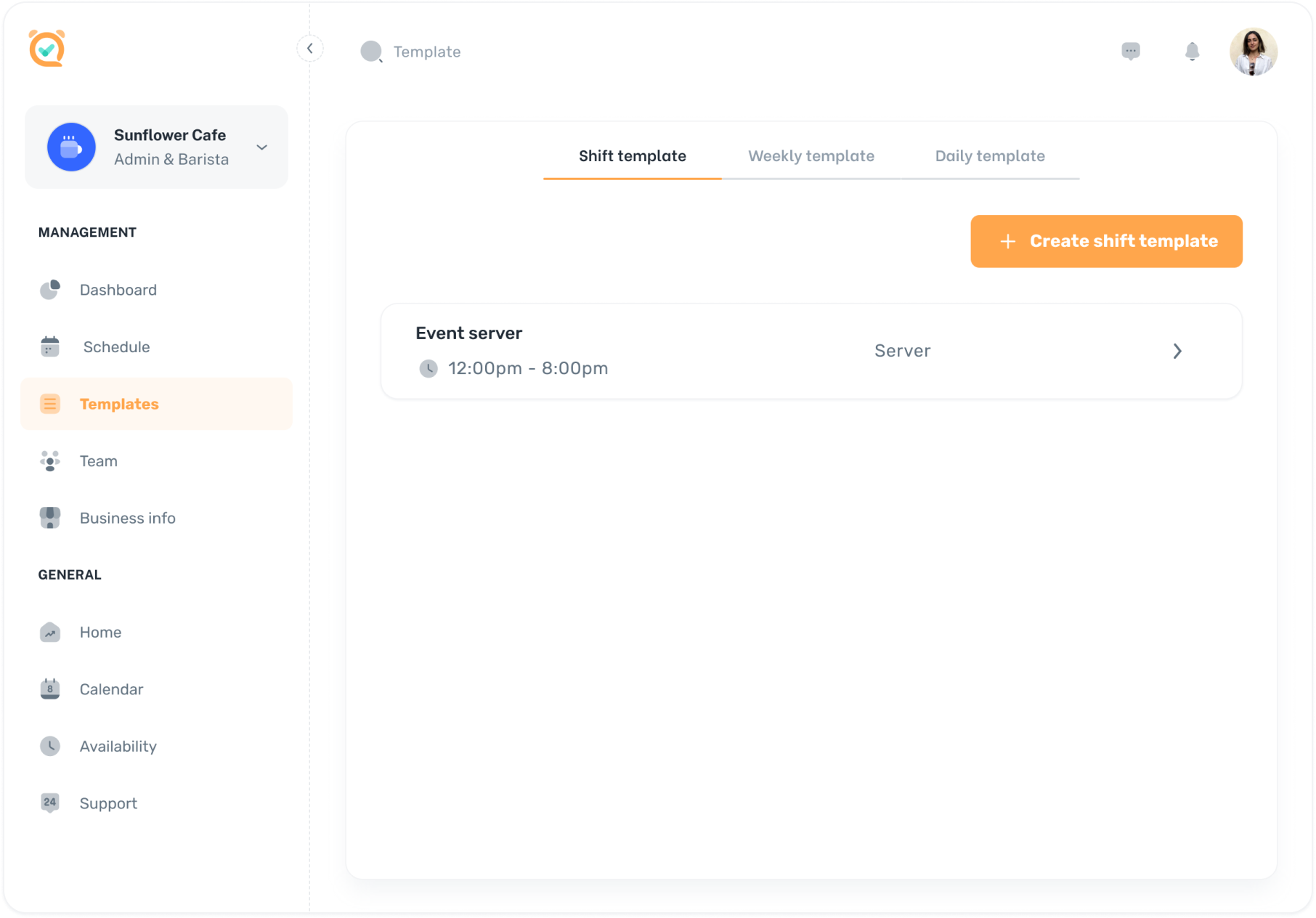Viewport: 1316px width, 918px height.
Task: Click the Calendar icon under General
Action: [x=49, y=688]
